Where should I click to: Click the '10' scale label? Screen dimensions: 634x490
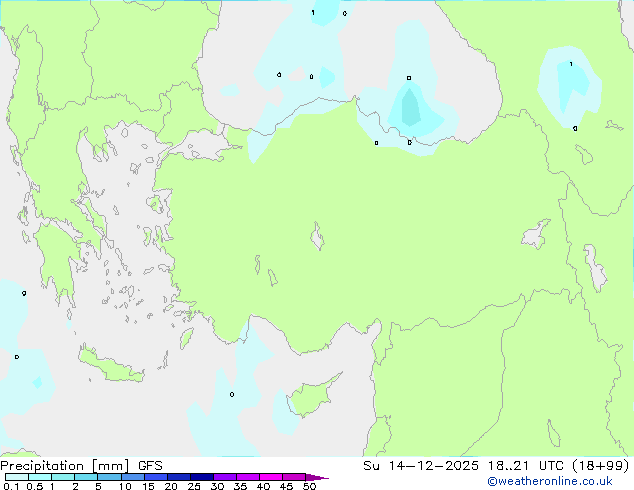click(125, 486)
